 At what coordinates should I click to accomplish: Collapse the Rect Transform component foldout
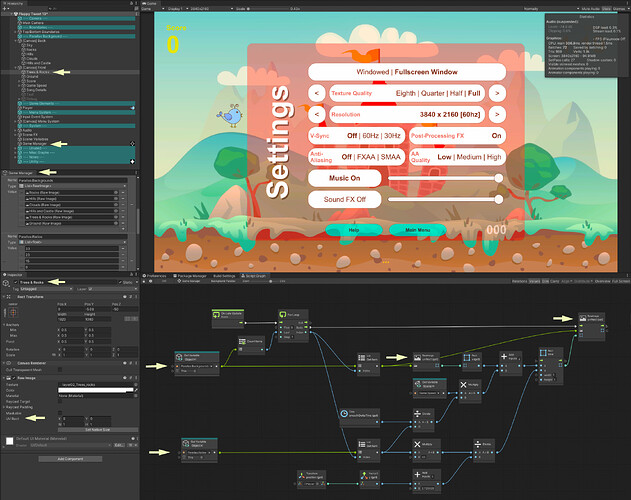tap(4, 297)
